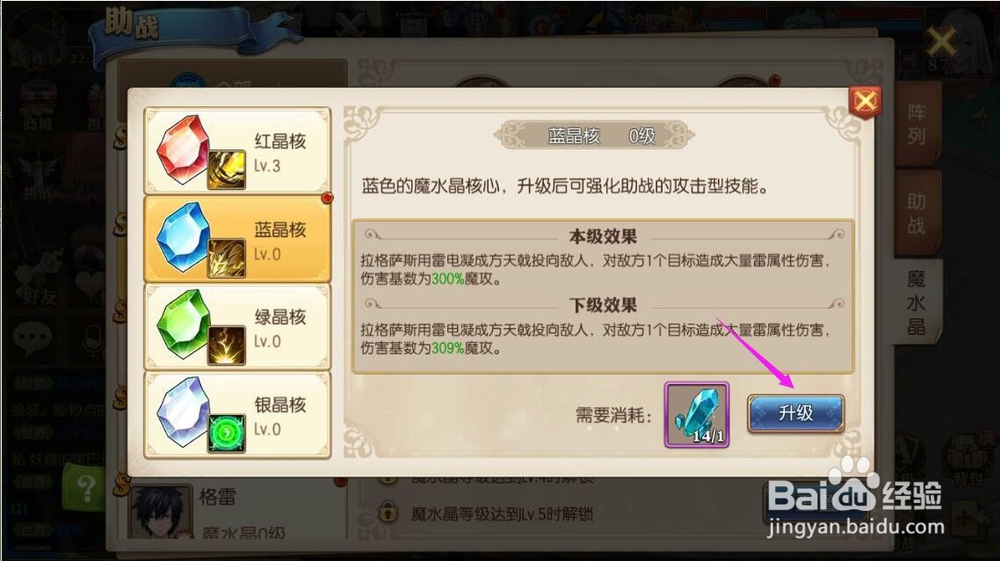The width and height of the screenshot is (1000, 561).
Task: Select the red crystal gem icon
Action: (182, 149)
